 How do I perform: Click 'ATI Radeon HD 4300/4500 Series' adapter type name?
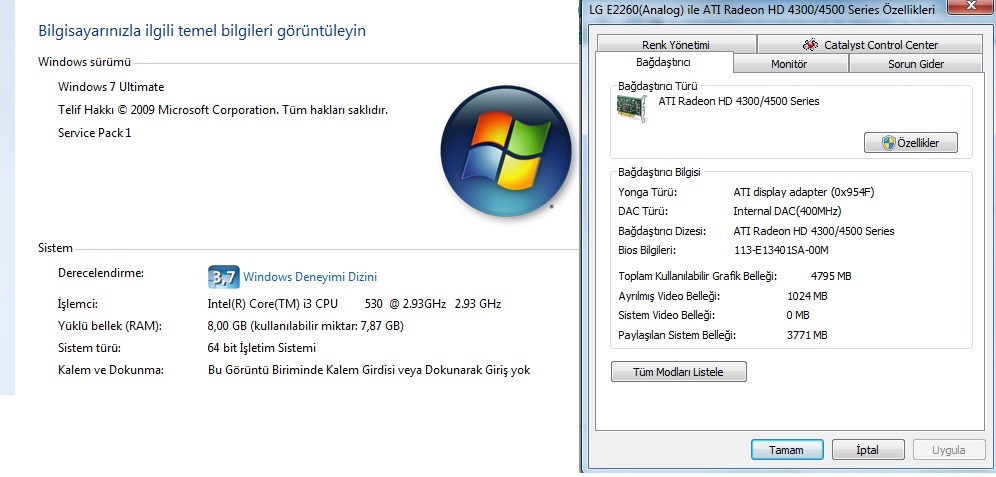point(739,101)
